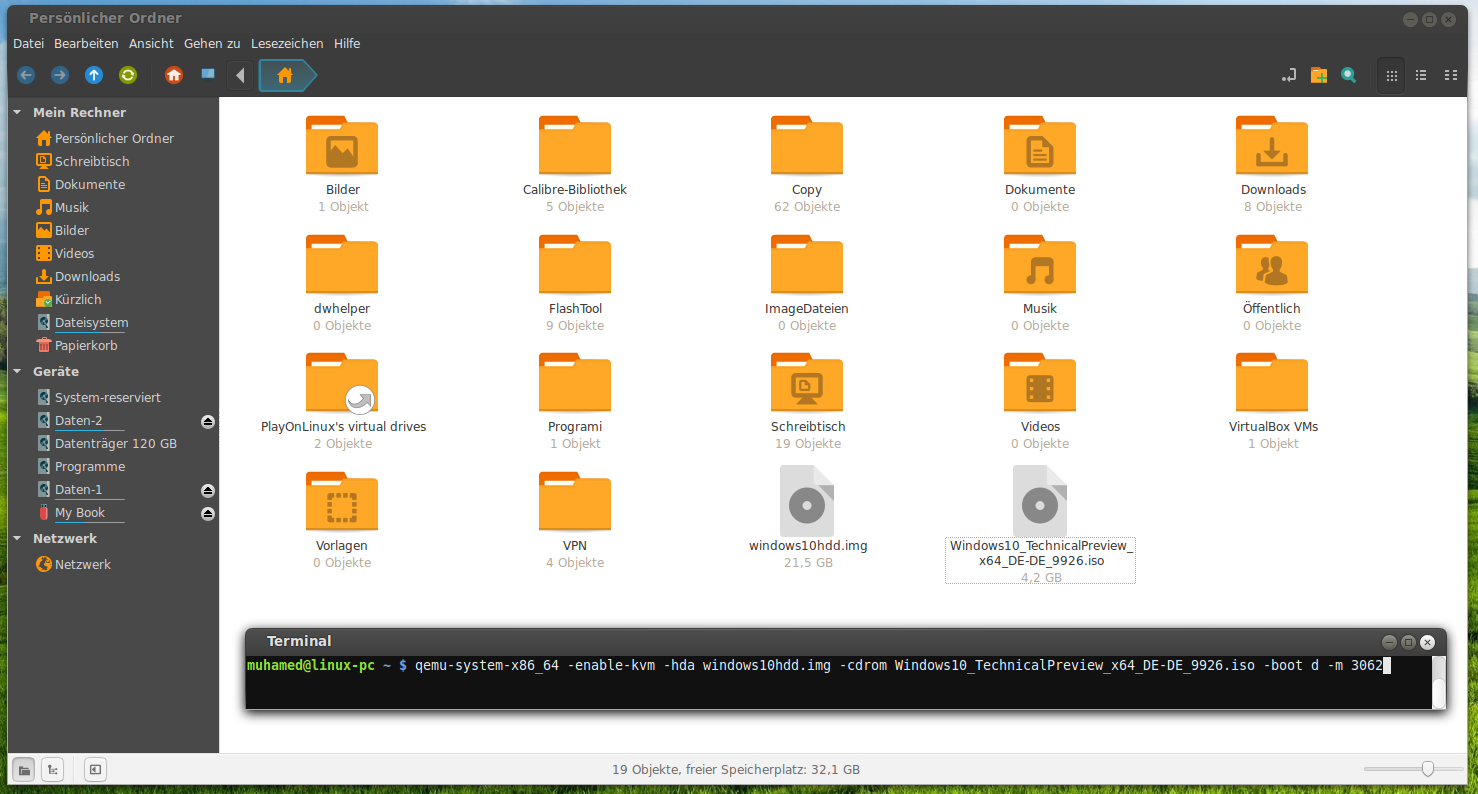This screenshot has height=794, width=1478.
Task: Open file search with the magnifier icon
Action: tap(1349, 75)
